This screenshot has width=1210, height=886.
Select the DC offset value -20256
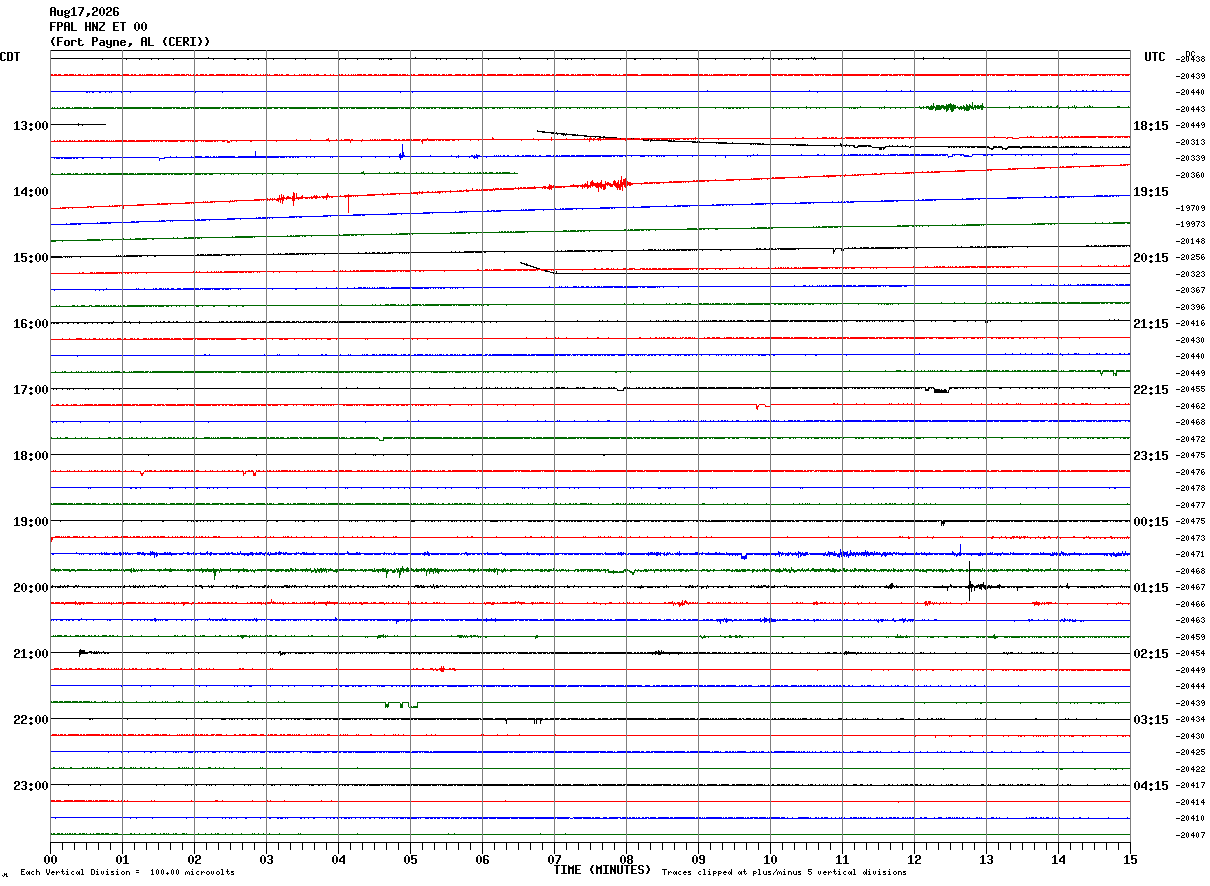(1190, 257)
